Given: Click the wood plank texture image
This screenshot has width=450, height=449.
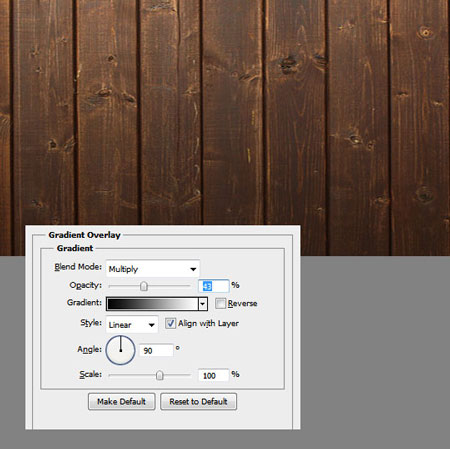Looking at the screenshot, I should [x=225, y=112].
